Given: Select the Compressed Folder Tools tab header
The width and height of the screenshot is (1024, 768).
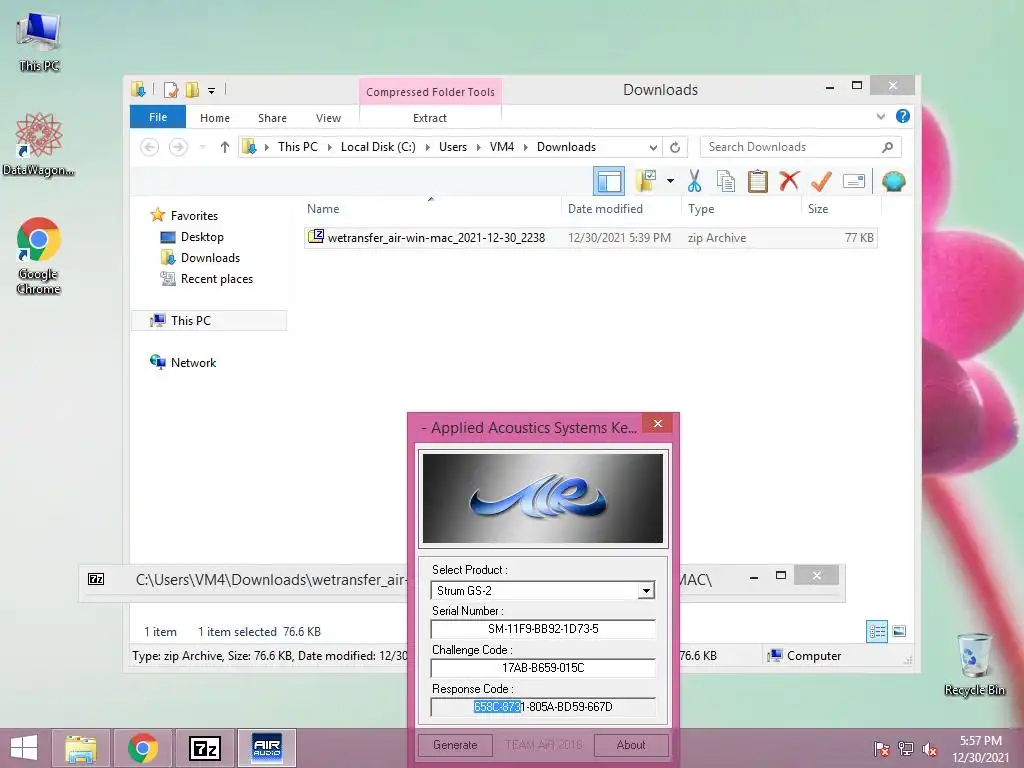Looking at the screenshot, I should (x=430, y=92).
